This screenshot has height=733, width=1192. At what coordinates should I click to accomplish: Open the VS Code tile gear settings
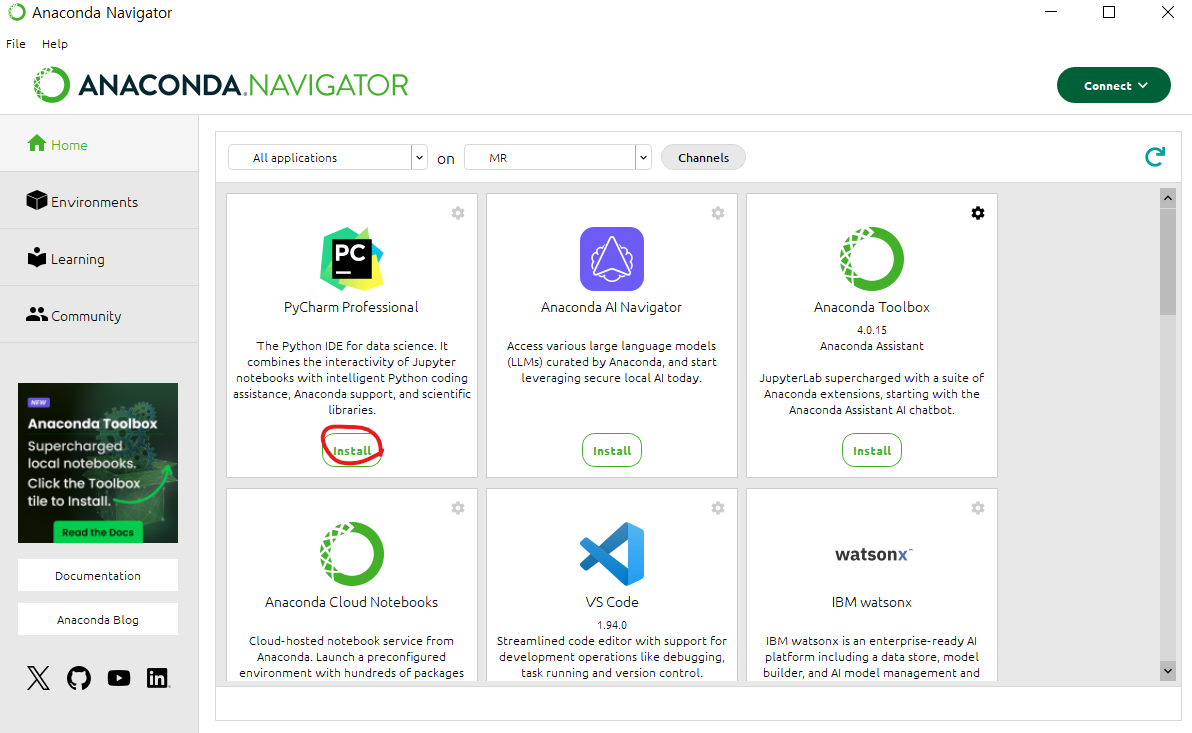tap(718, 508)
